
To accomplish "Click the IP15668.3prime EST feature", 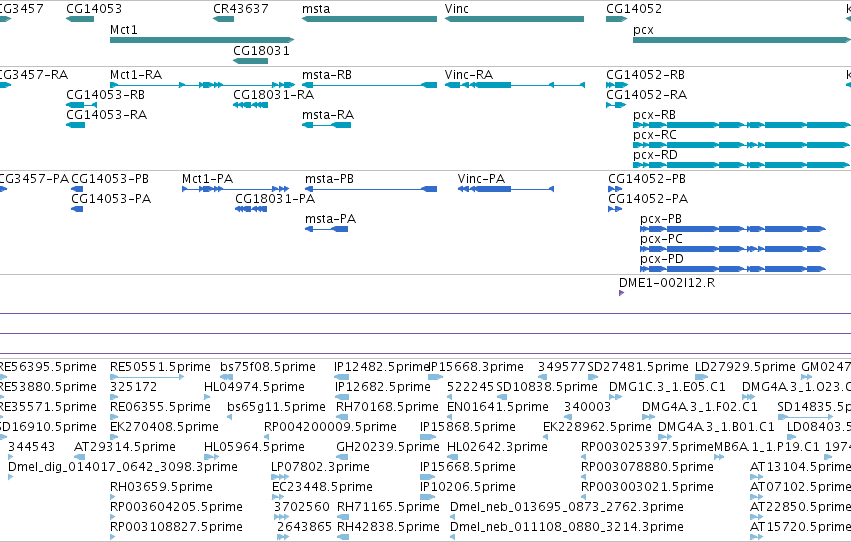I will (x=435, y=377).
